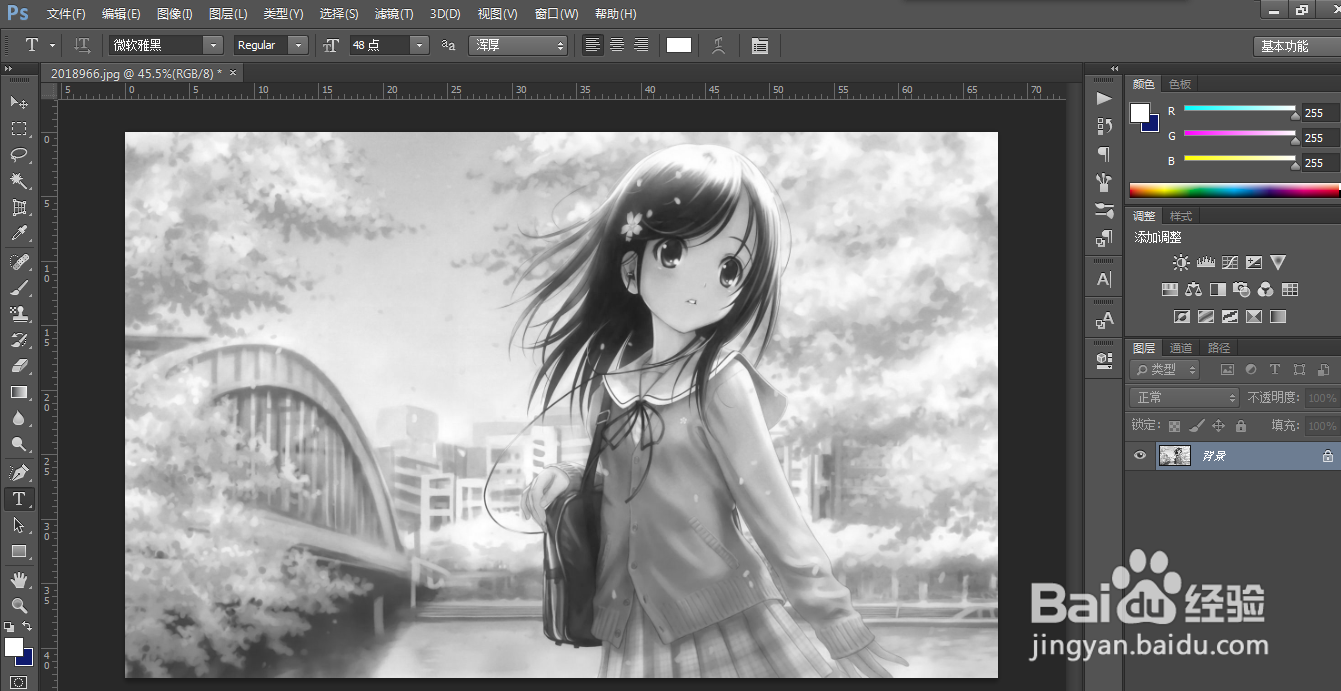Select the Clone Stamp tool

tap(19, 314)
